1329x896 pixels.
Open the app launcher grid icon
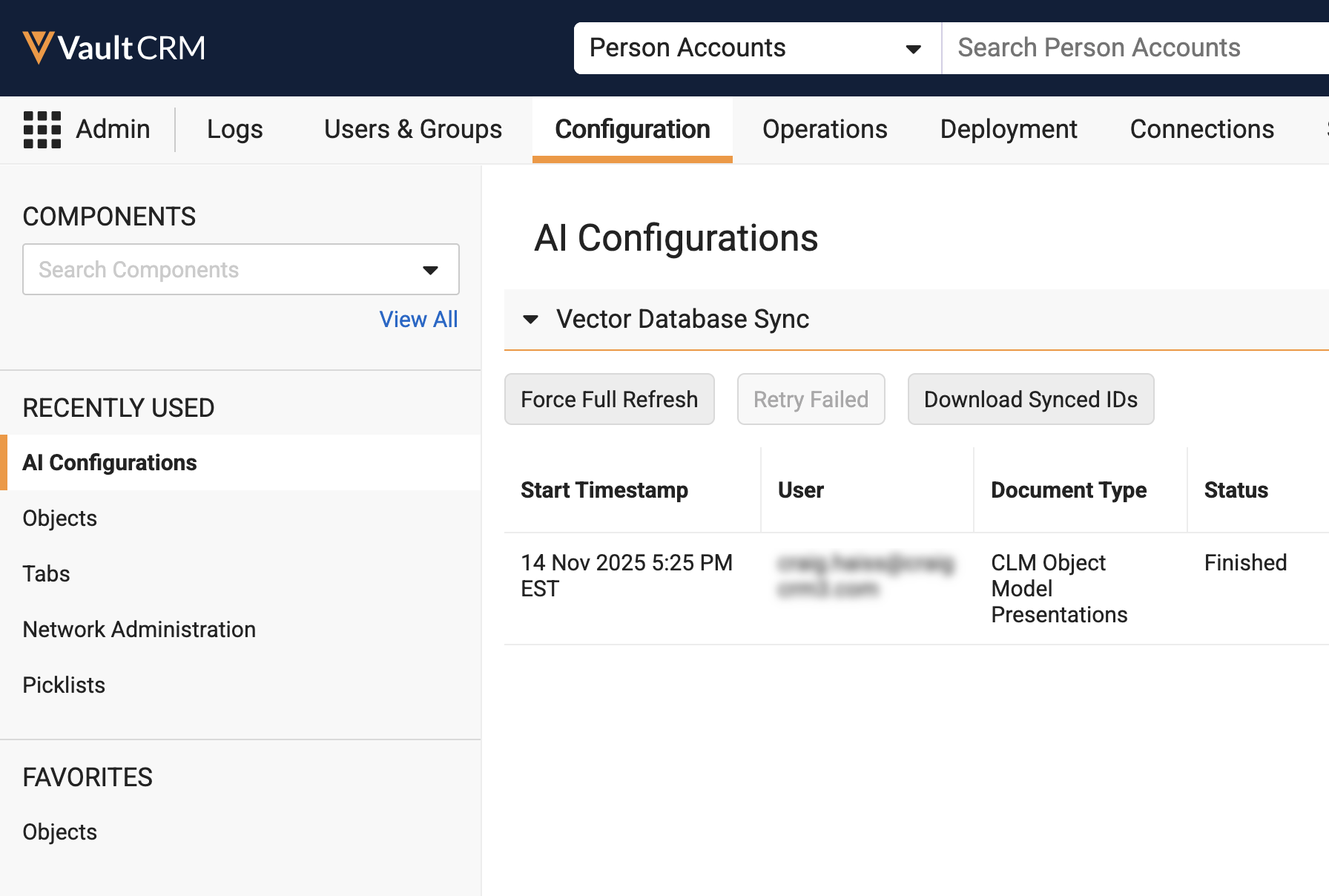pyautogui.click(x=42, y=130)
